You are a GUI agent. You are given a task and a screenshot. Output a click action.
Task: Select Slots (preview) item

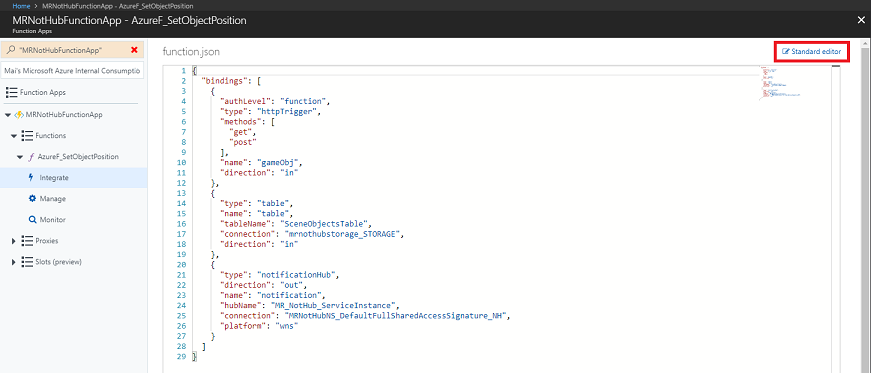58,261
